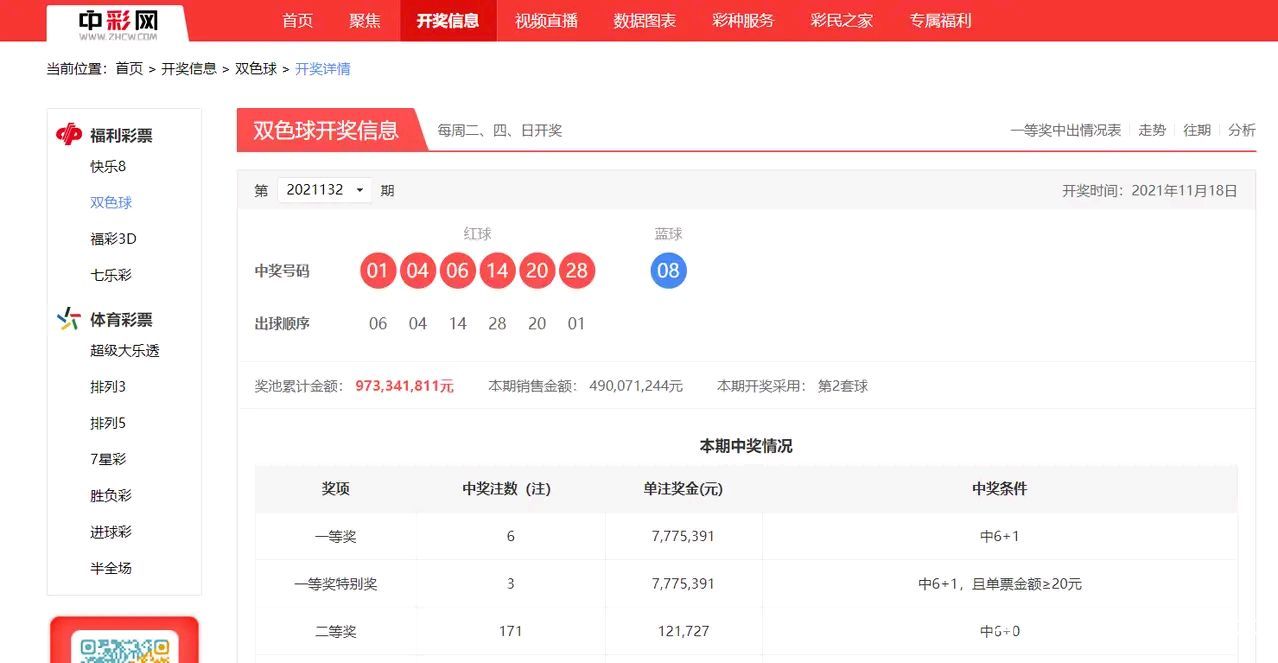This screenshot has height=663, width=1278.
Task: Click the 体育彩票 section heading
Action: [121, 320]
